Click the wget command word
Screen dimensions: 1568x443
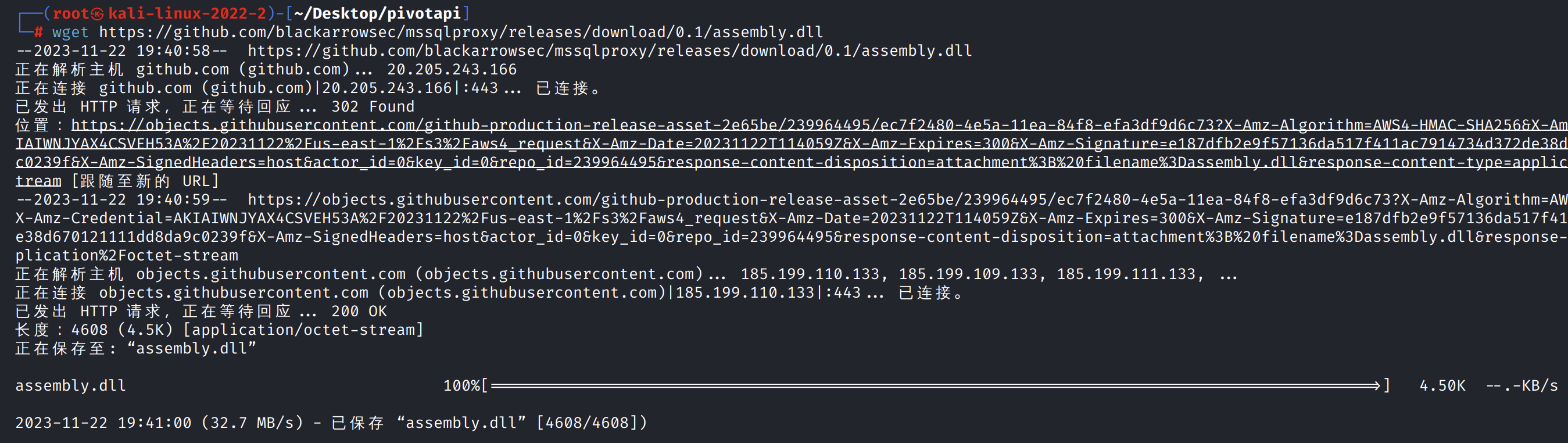tap(70, 32)
